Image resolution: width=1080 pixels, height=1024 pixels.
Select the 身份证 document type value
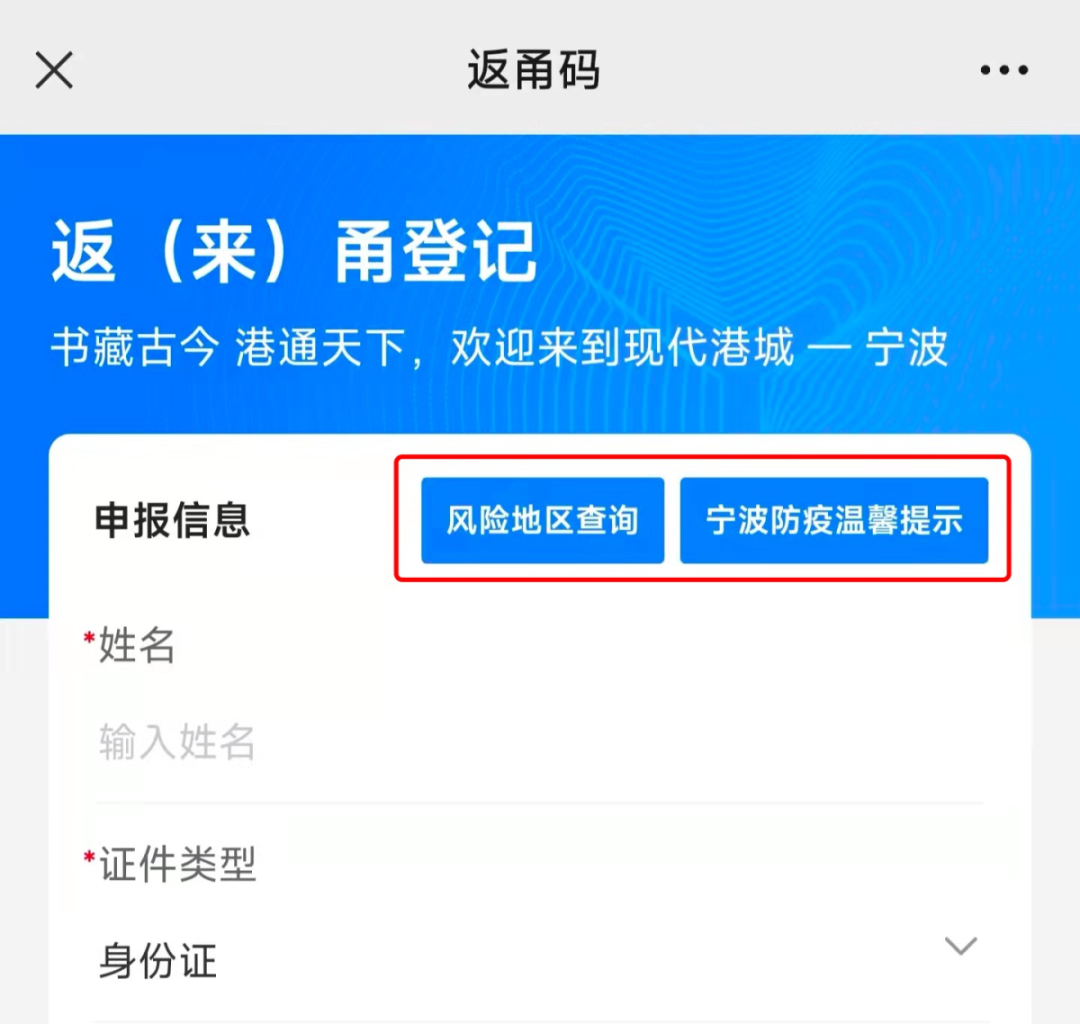coord(158,960)
